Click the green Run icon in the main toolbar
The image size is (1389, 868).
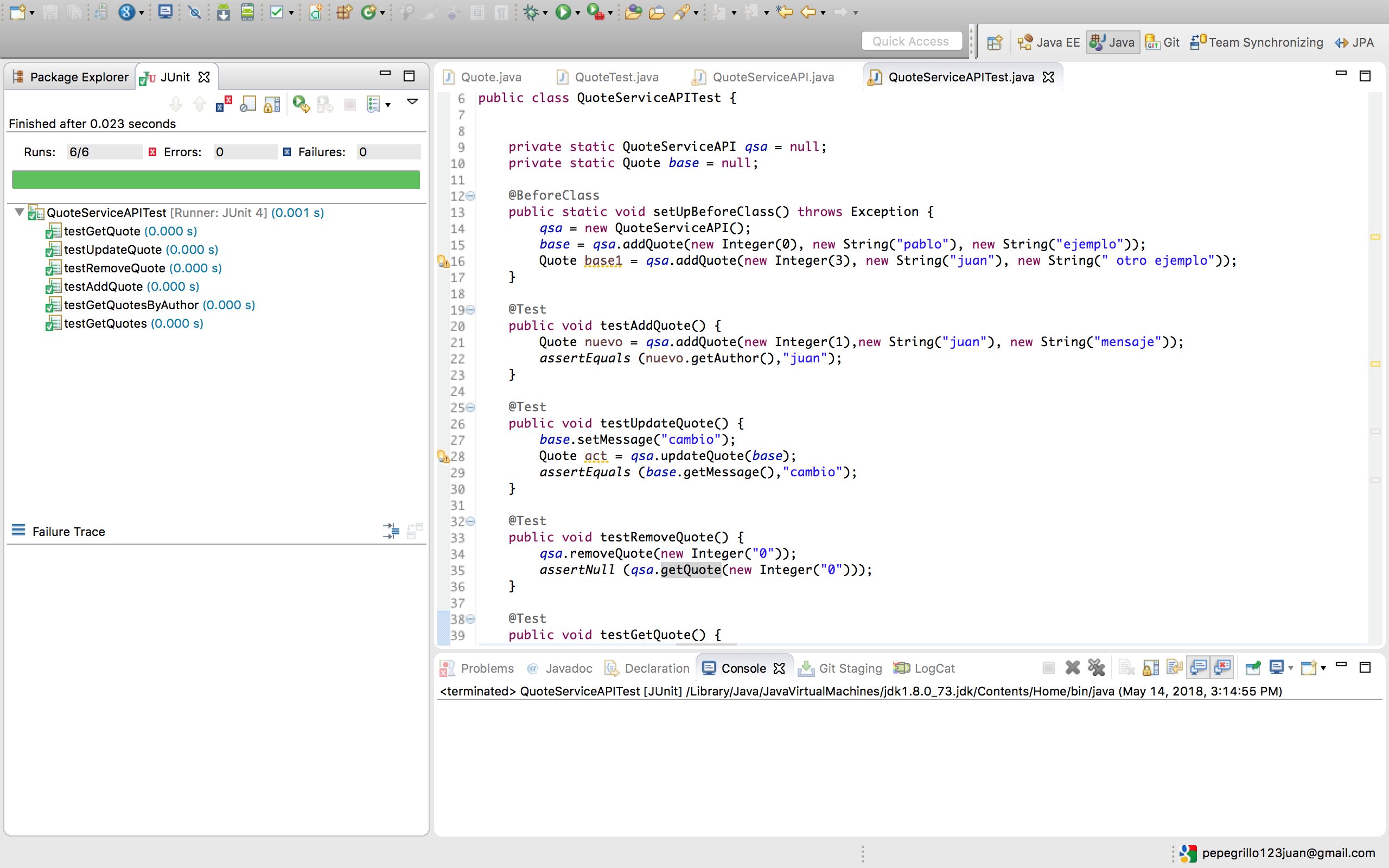(563, 11)
